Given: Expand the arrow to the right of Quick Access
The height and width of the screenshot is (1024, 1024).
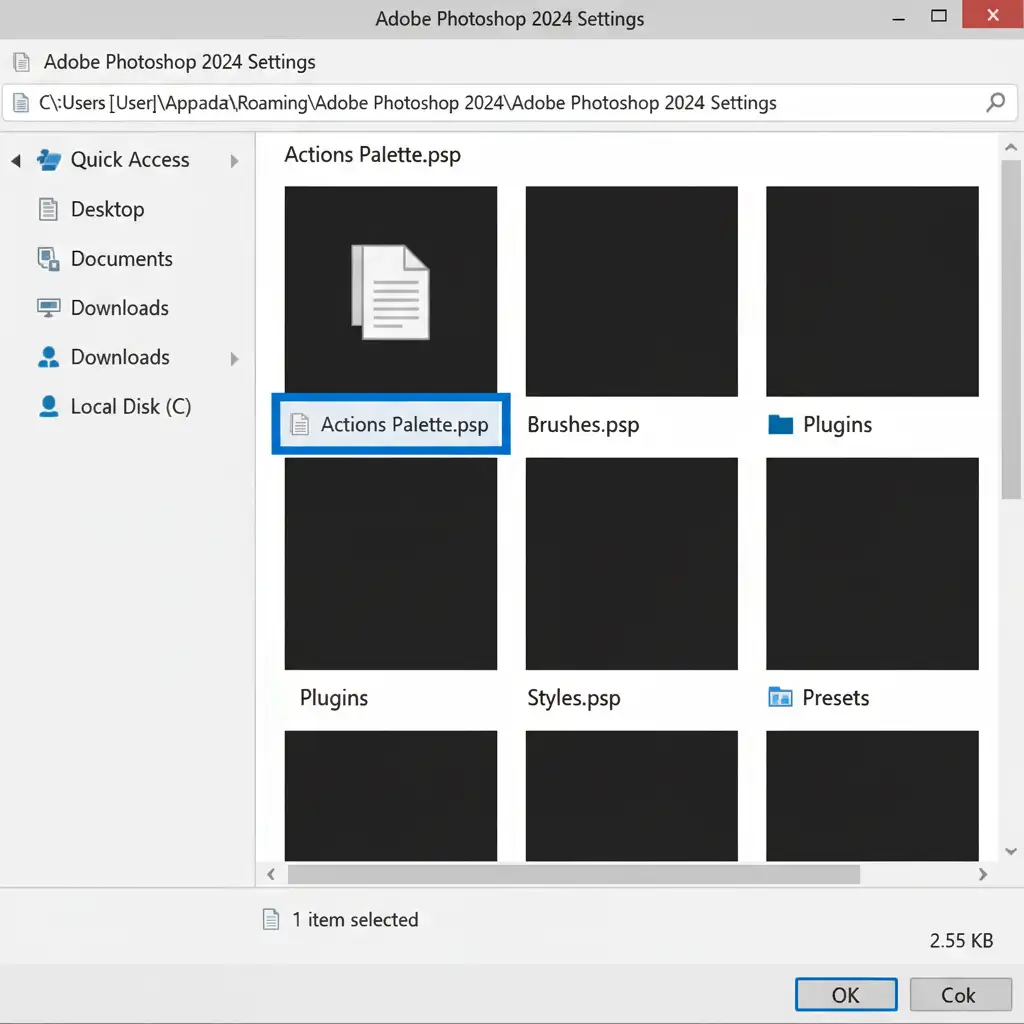Looking at the screenshot, I should [234, 160].
